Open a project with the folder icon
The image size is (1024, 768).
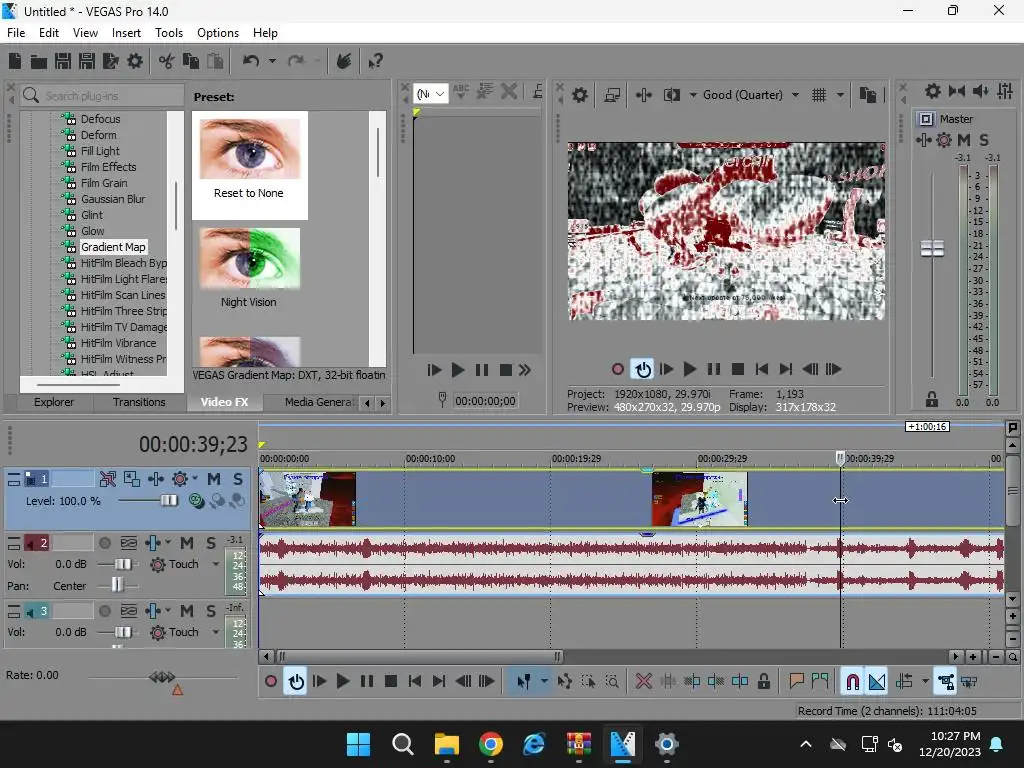pos(39,61)
